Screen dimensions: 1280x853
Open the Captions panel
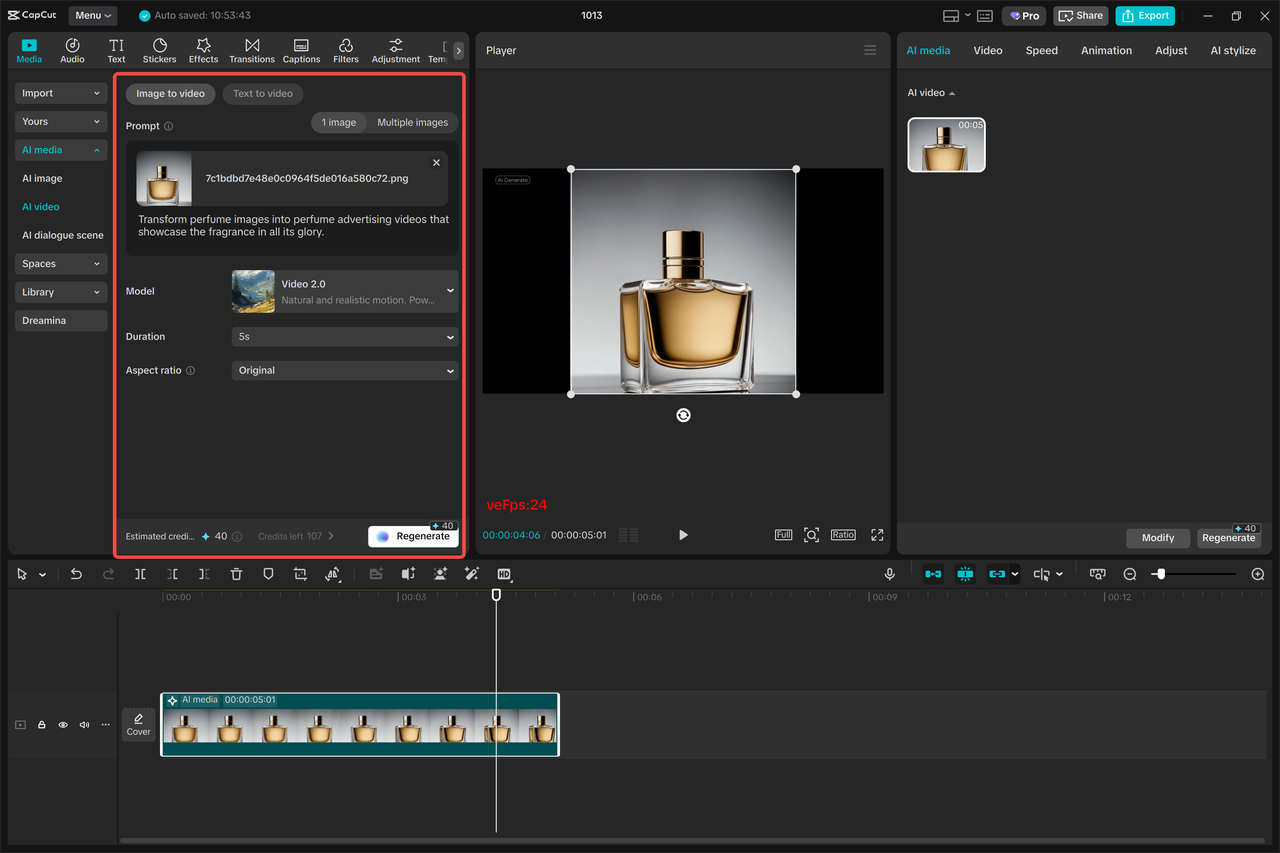(301, 50)
